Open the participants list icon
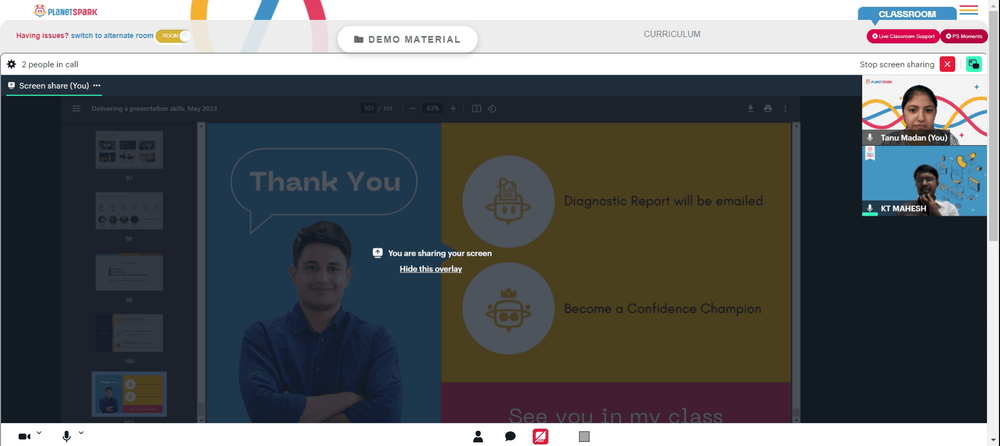This screenshot has width=1000, height=446. click(x=478, y=436)
